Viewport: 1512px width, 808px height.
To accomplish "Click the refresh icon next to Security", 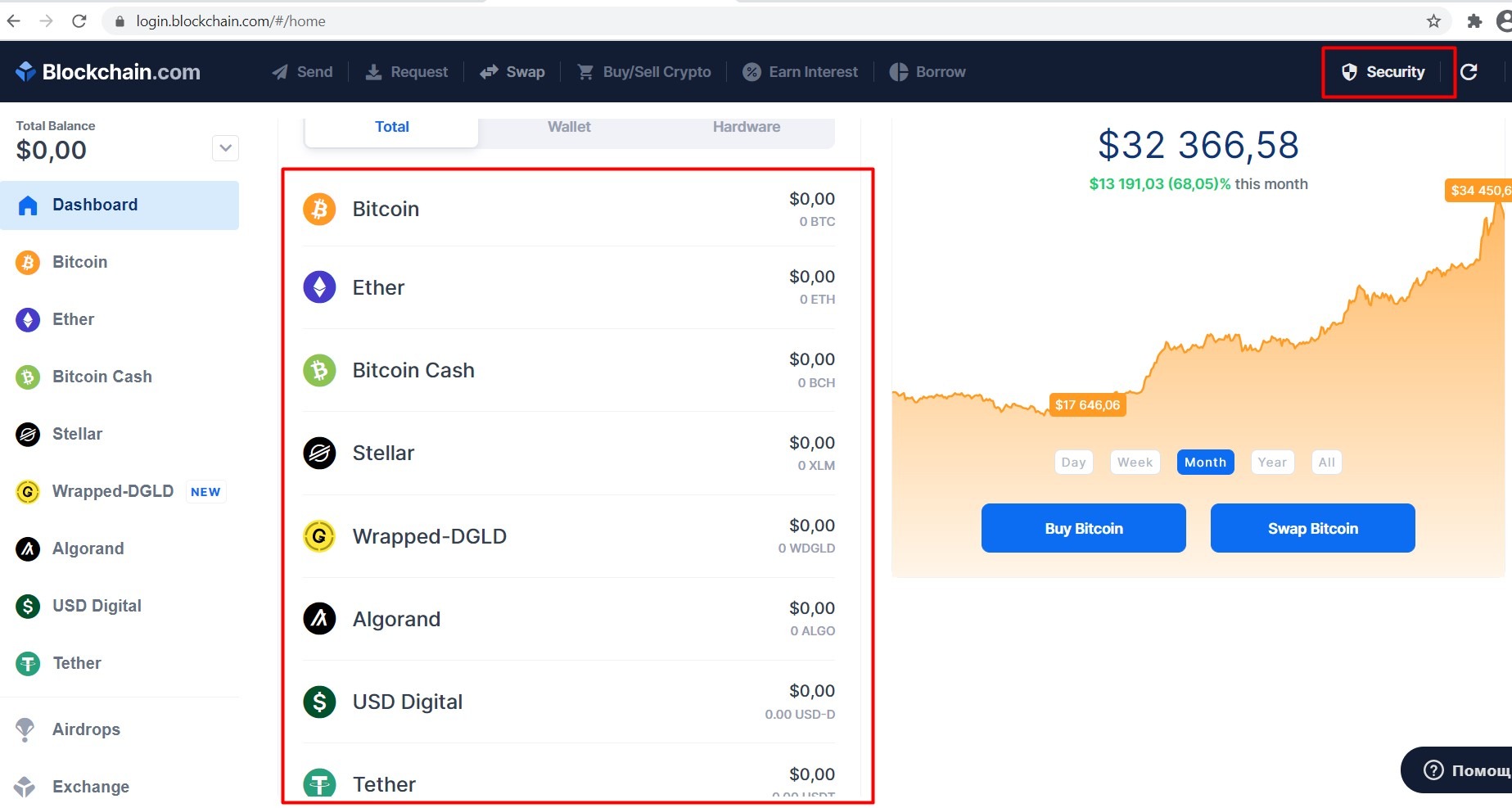I will click(x=1469, y=72).
